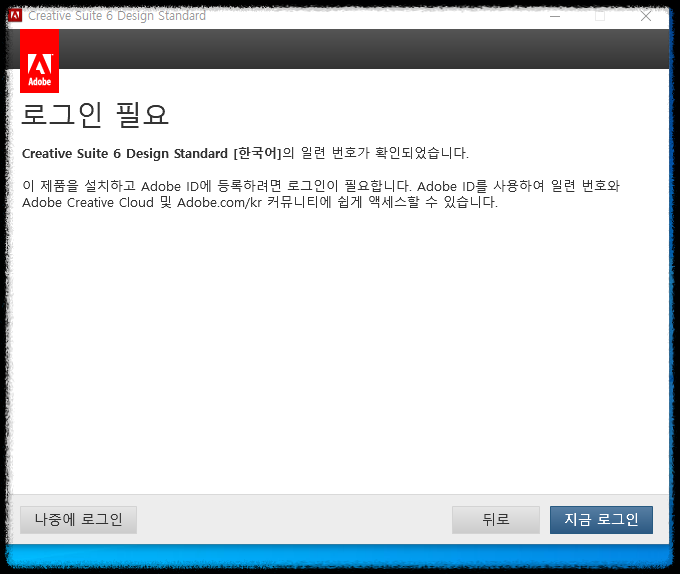Image resolution: width=680 pixels, height=574 pixels.
Task: Click the Adobe.com/kr text in the description
Action: (x=219, y=202)
